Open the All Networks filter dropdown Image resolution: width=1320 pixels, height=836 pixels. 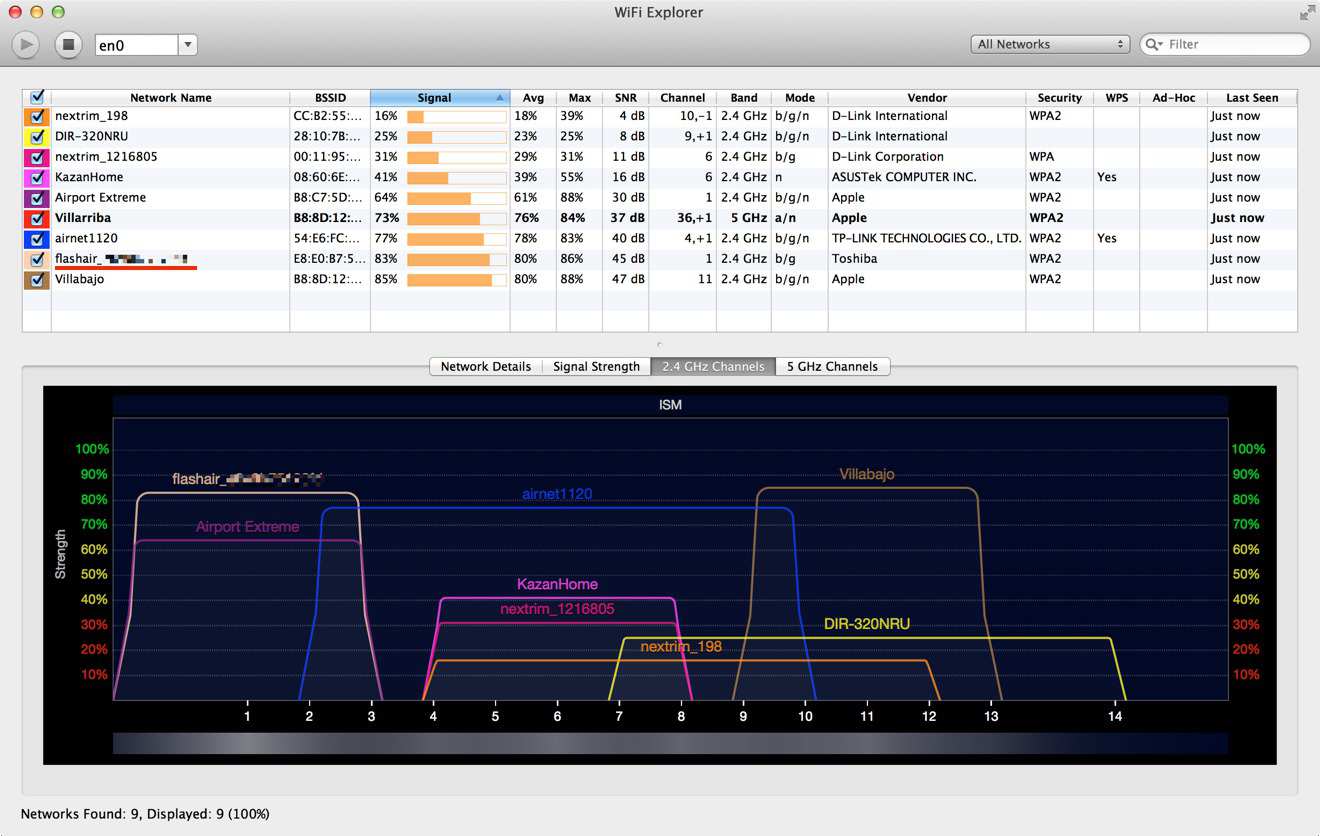pos(1050,44)
